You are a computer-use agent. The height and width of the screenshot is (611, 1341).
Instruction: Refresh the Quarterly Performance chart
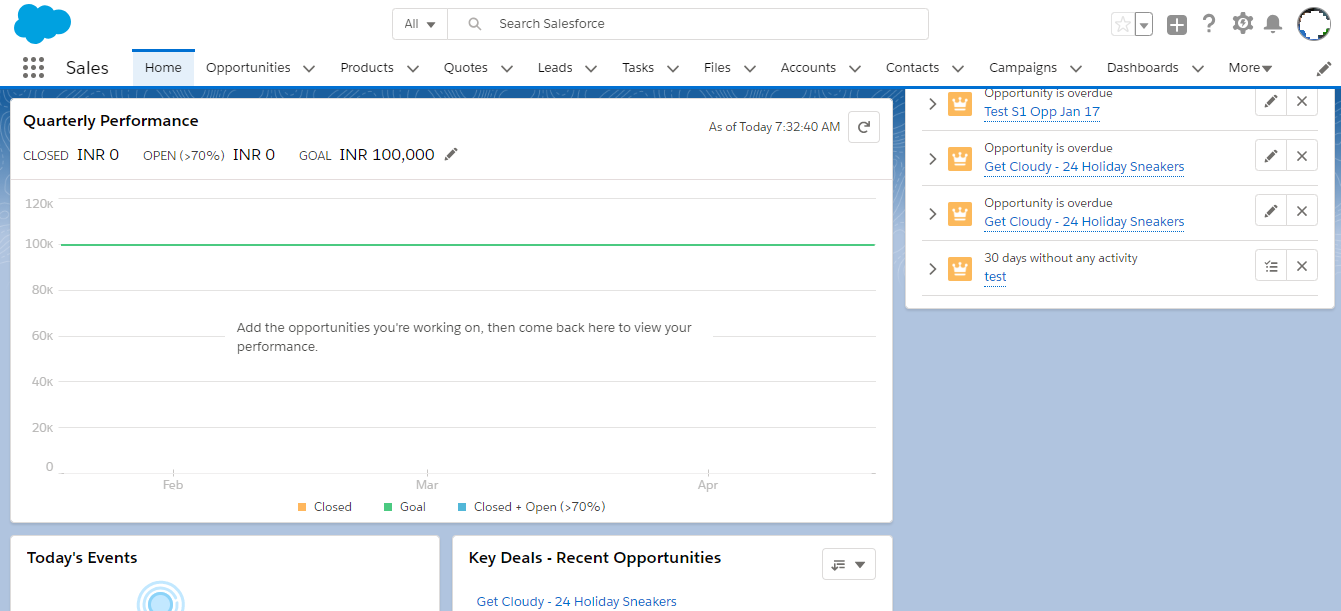(863, 126)
